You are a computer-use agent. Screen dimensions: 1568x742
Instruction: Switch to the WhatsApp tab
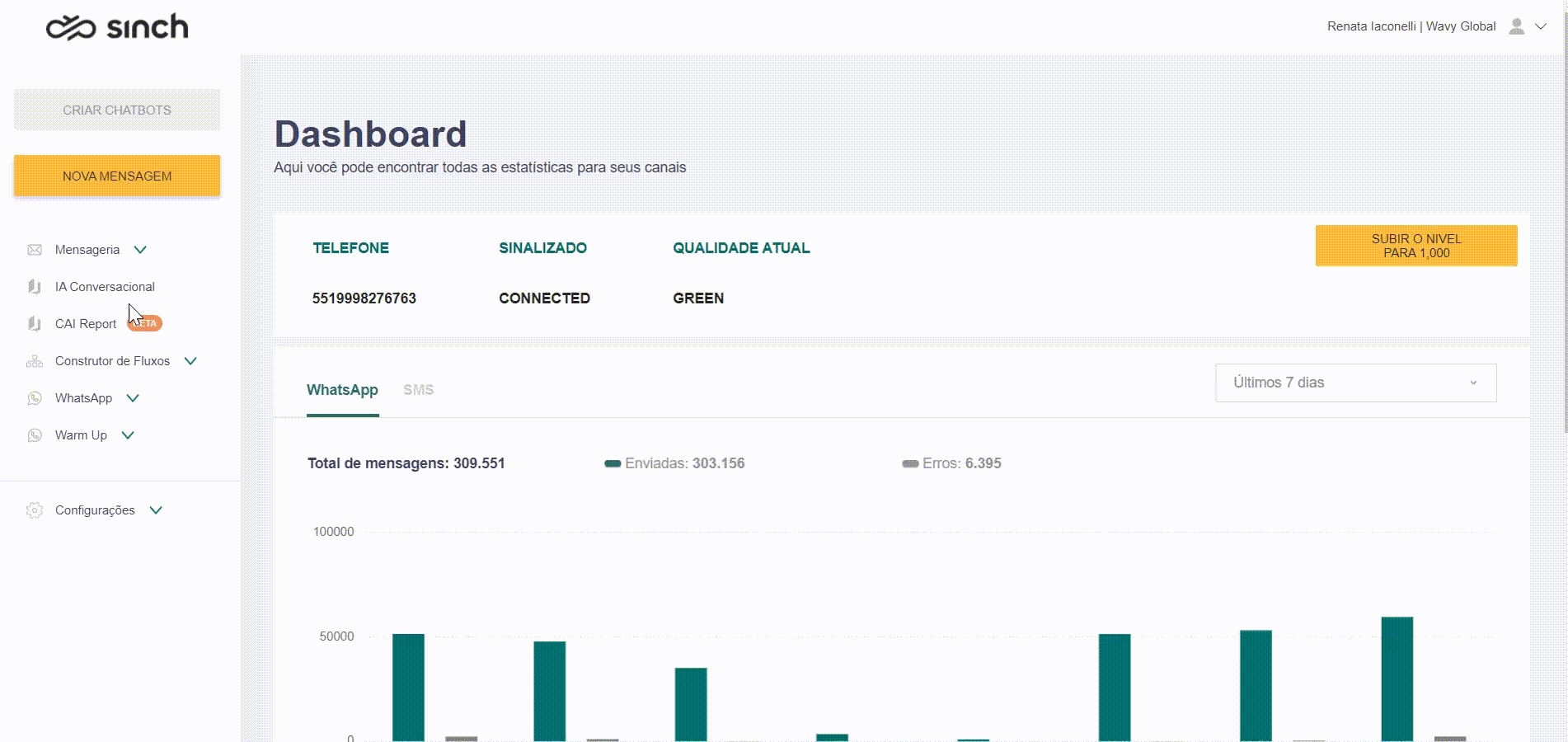coord(342,390)
